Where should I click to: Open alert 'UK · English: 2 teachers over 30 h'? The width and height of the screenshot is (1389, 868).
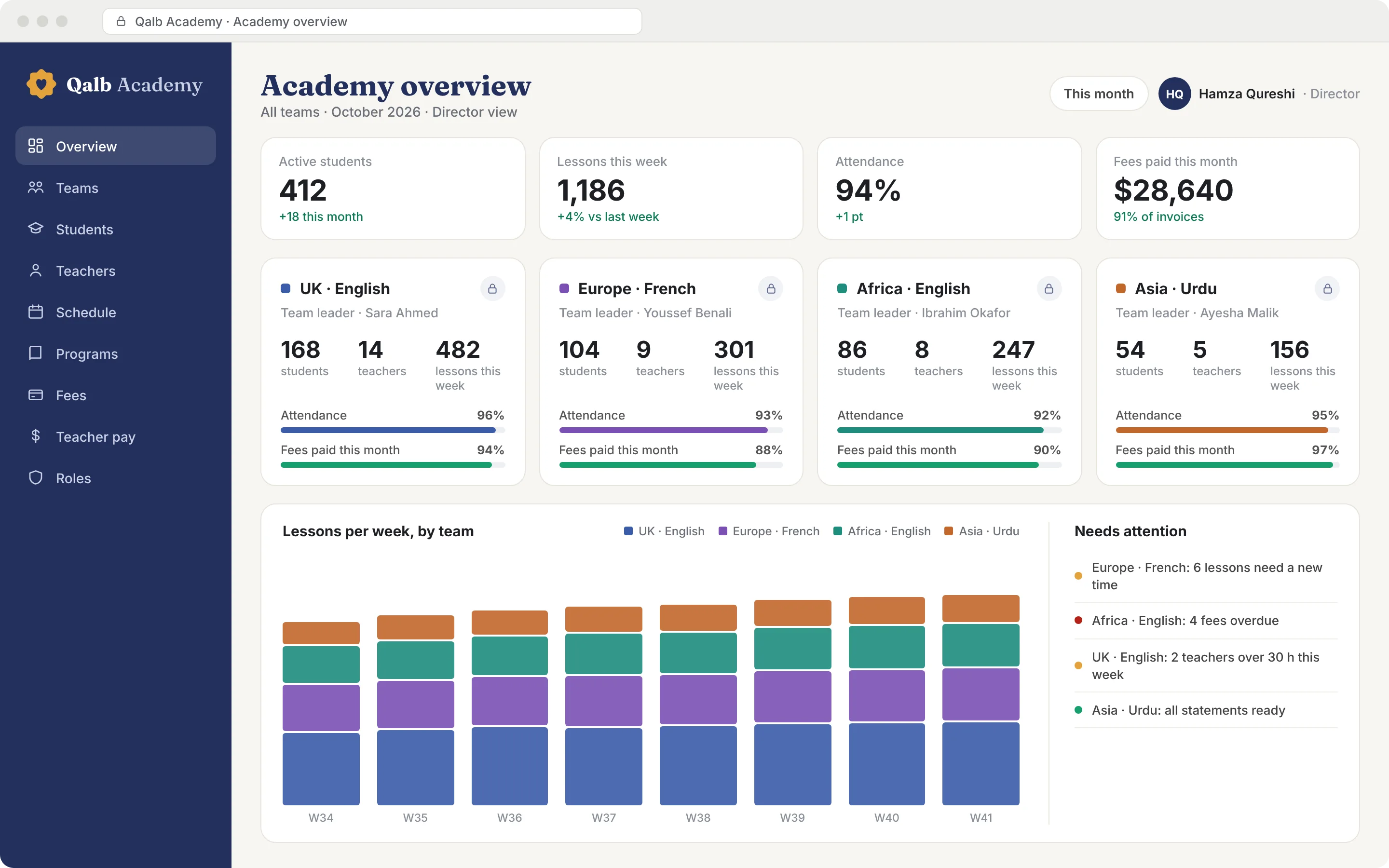[1206, 665]
